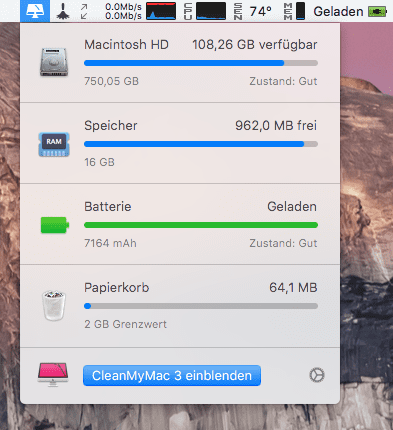Open the red network activity graph
Image resolution: width=393 pixels, height=430 pixels.
[161, 11]
